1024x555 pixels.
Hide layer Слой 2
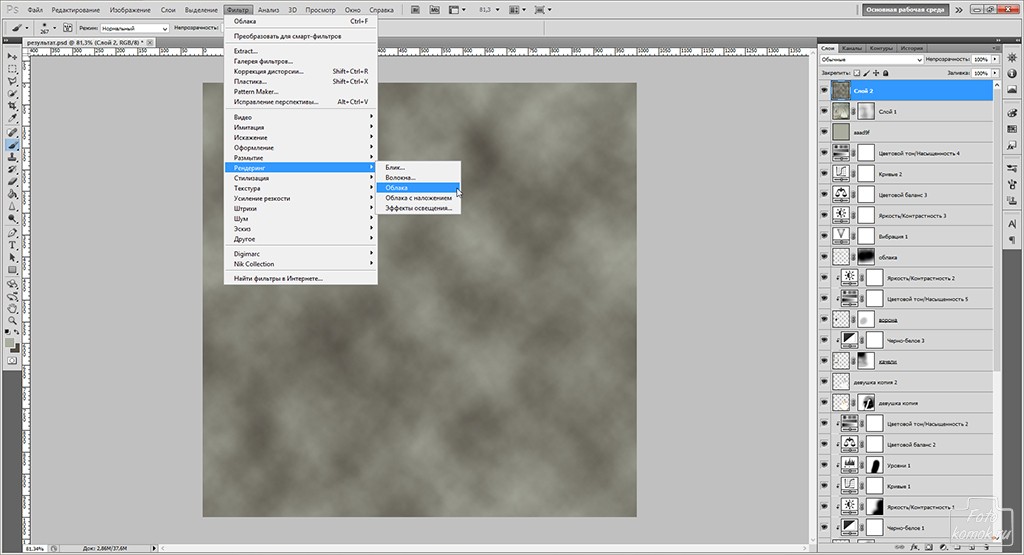pos(824,91)
